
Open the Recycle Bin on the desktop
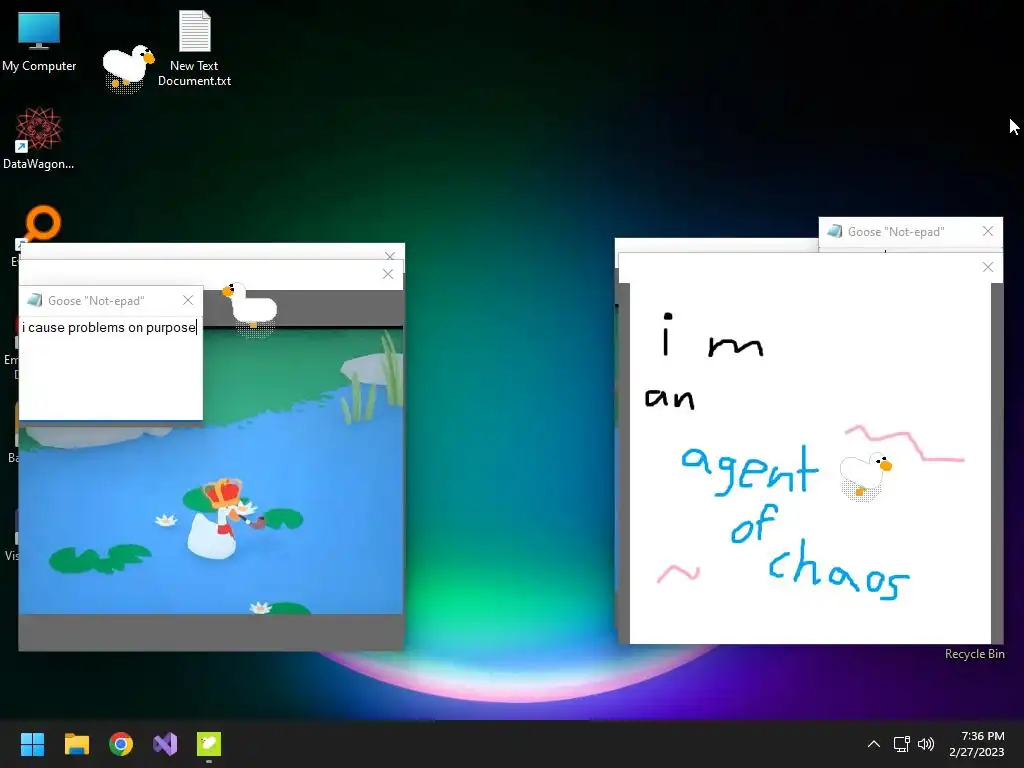974,654
